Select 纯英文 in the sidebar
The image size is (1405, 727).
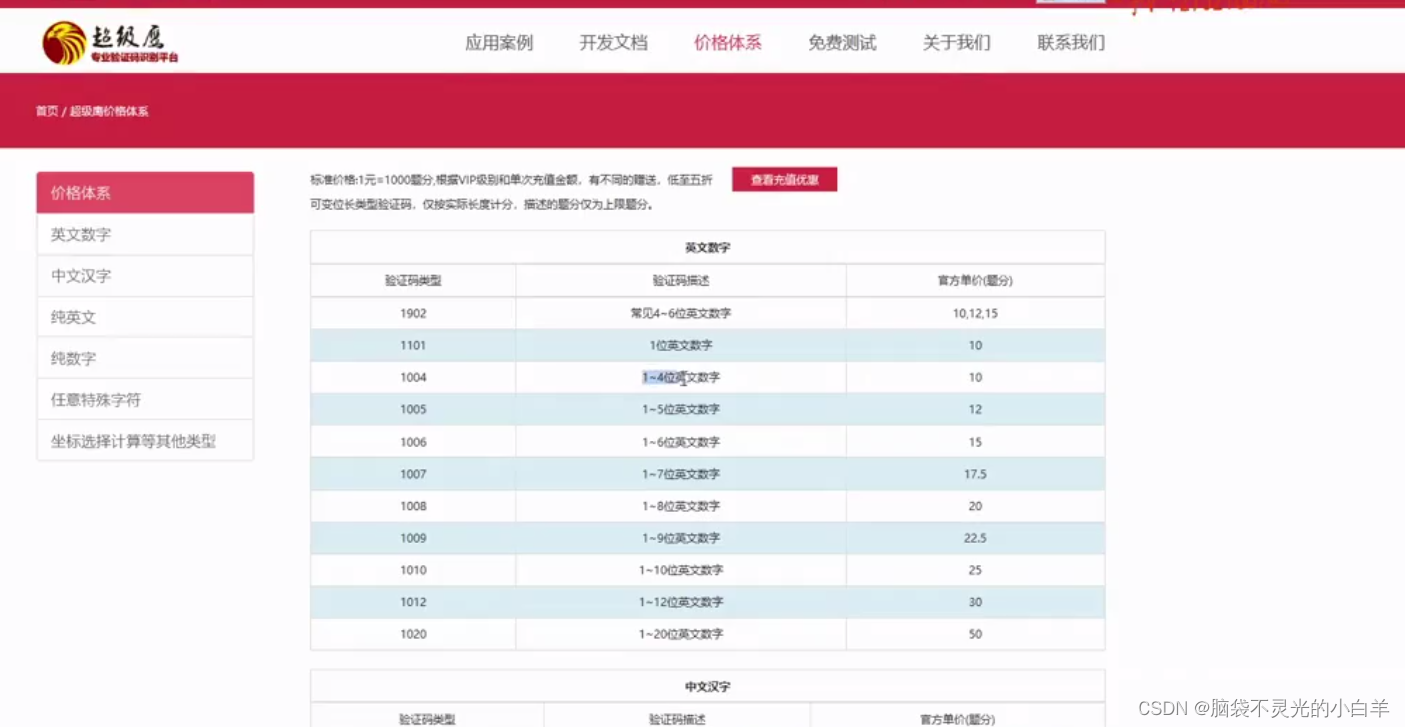point(145,317)
